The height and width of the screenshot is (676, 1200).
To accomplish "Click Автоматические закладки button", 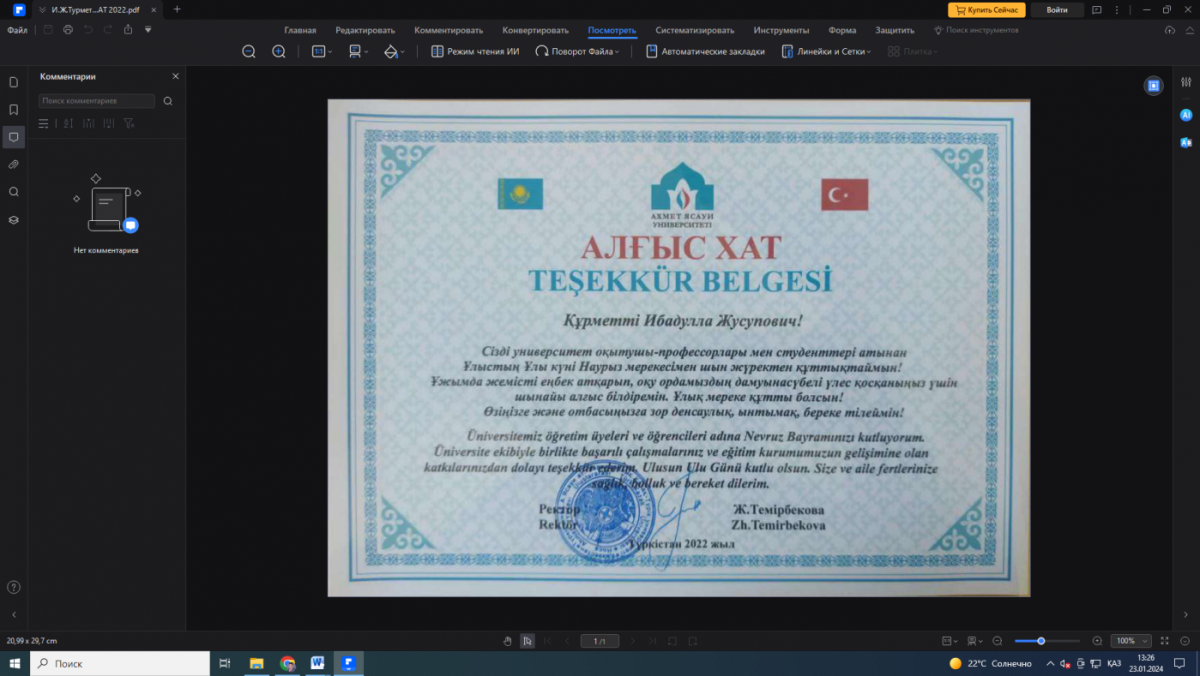I will pos(706,51).
